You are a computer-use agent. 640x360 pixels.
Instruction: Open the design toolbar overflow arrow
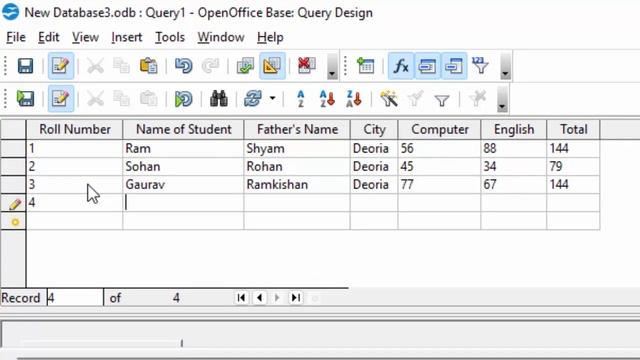[x=505, y=66]
